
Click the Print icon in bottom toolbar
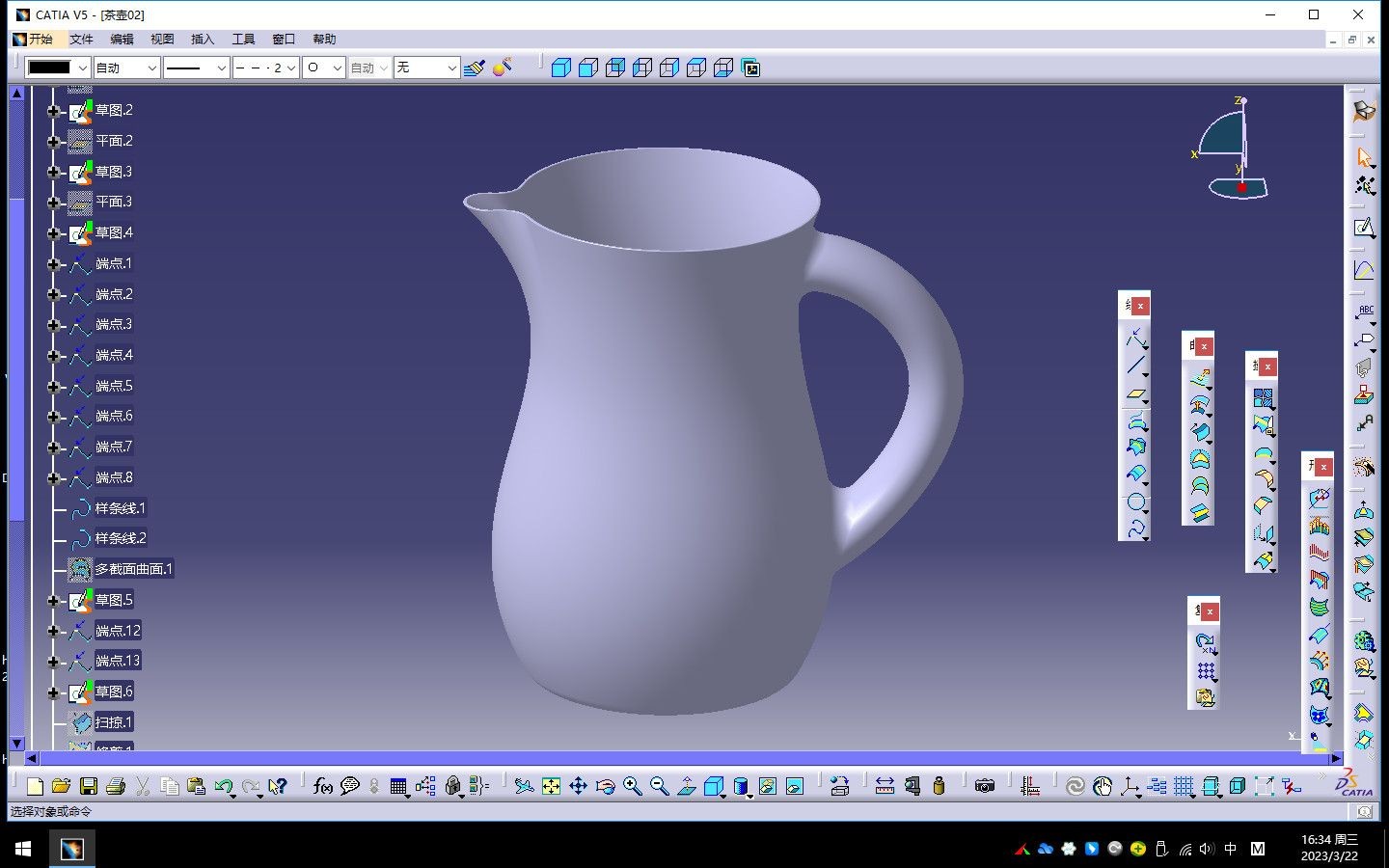pos(116,786)
